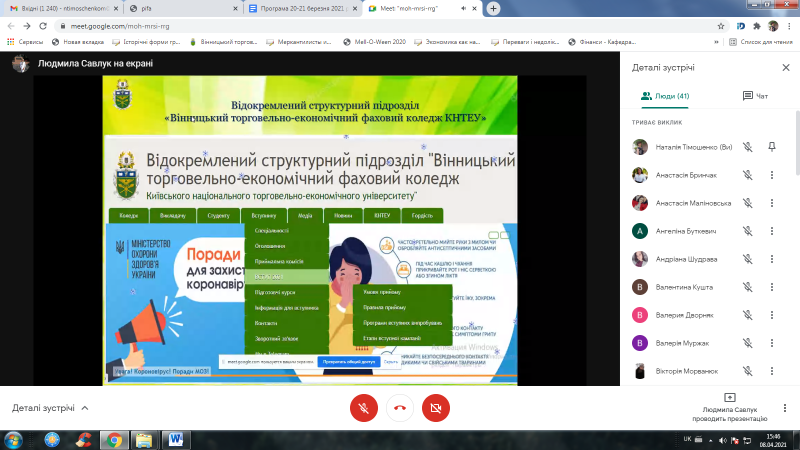Mute audio on the Meet browser tab
The image size is (800, 450).
click(463, 9)
